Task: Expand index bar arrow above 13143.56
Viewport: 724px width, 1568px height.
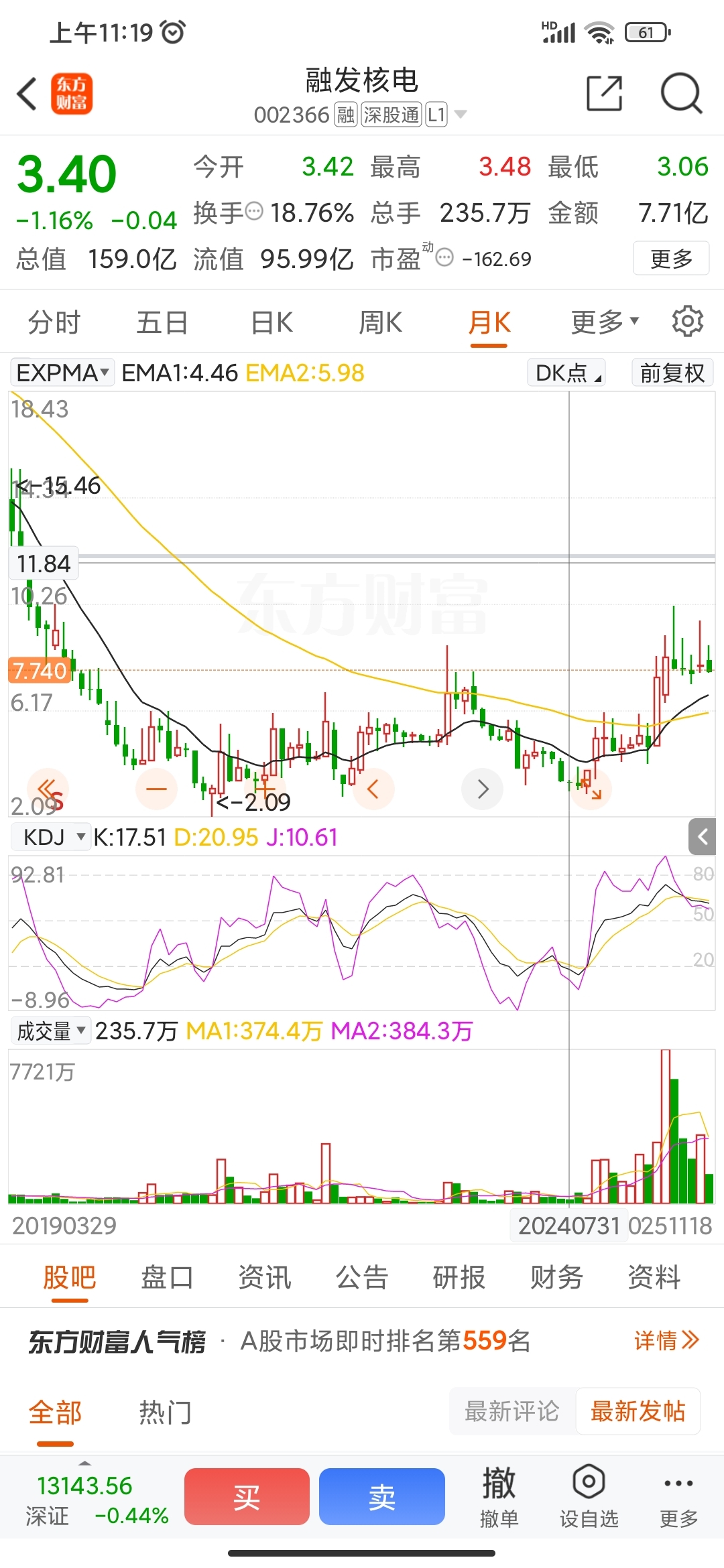Action: point(84,1463)
